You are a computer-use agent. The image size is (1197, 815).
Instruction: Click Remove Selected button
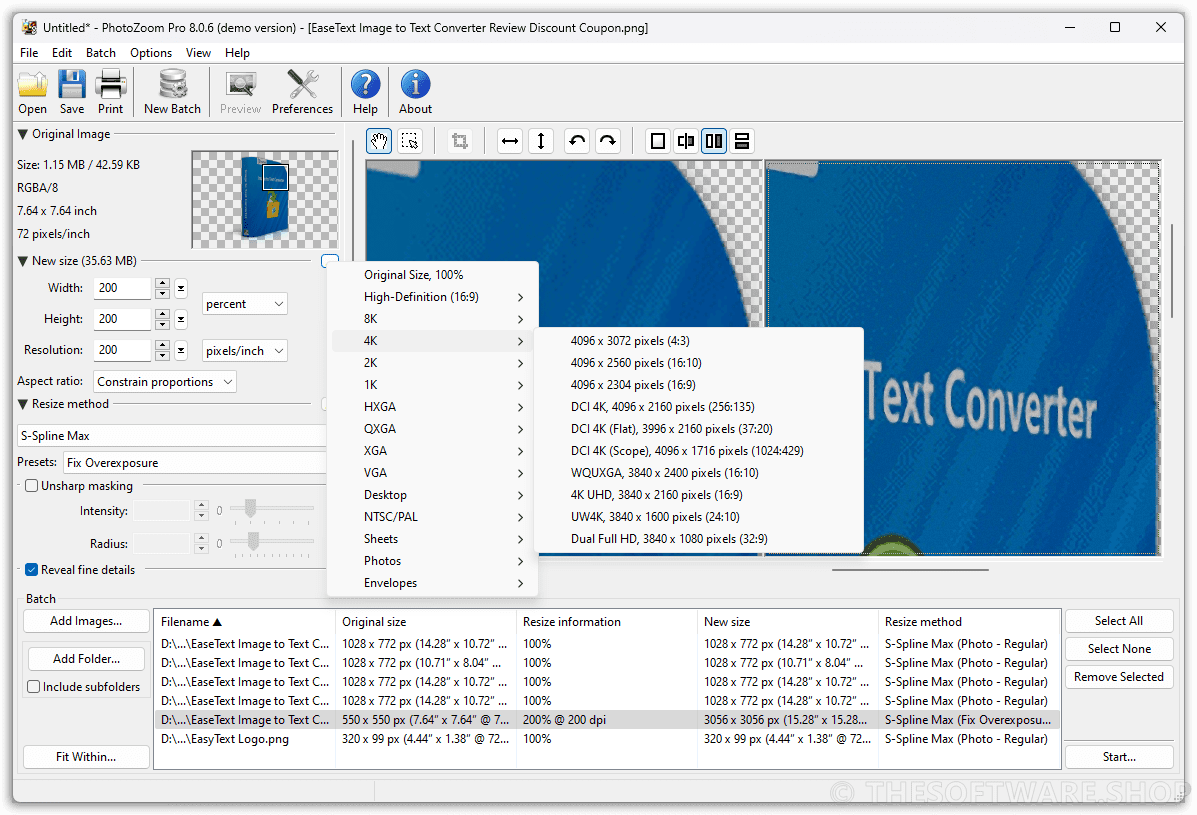1119,677
